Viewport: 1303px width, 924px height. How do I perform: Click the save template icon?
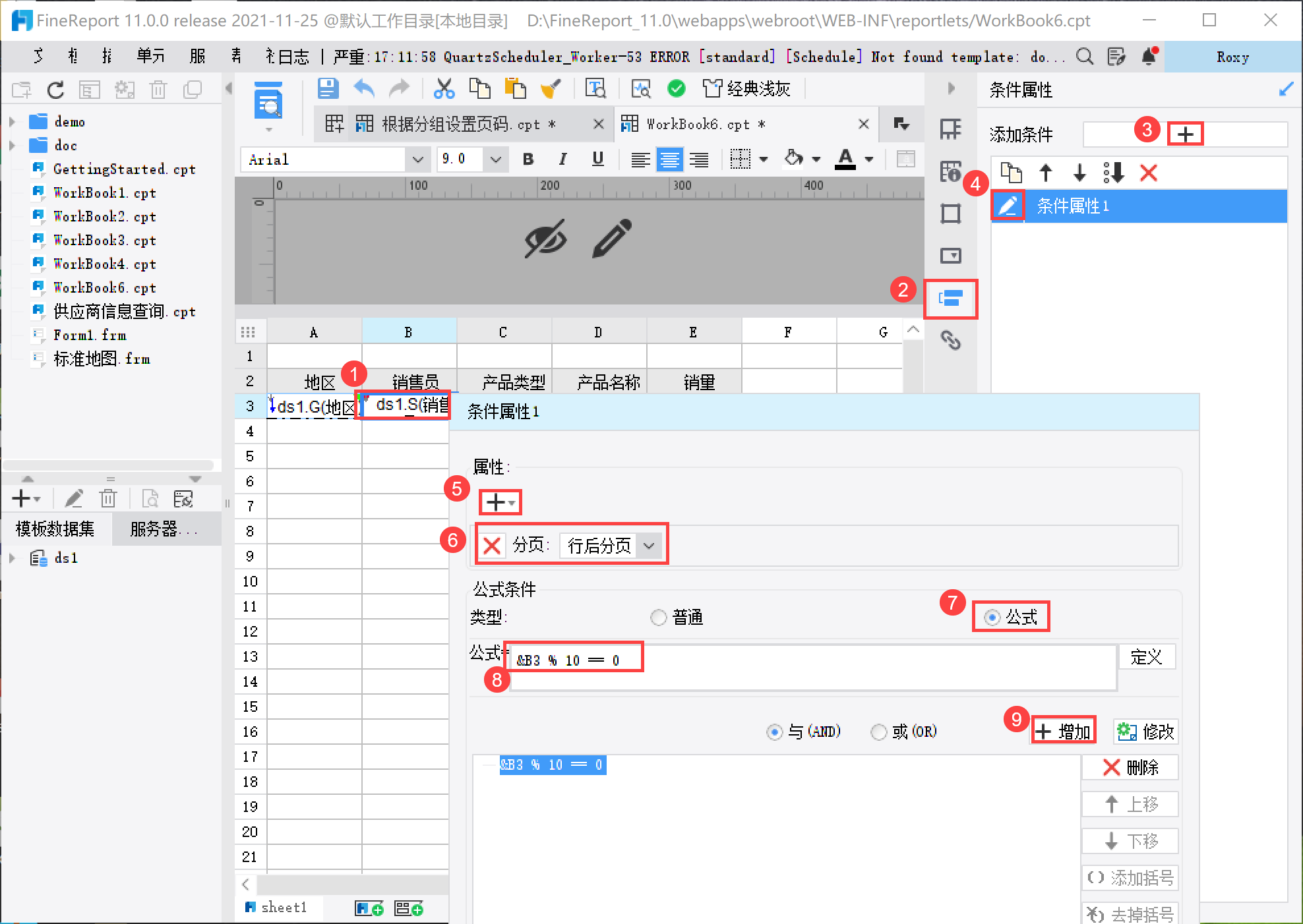coord(328,89)
